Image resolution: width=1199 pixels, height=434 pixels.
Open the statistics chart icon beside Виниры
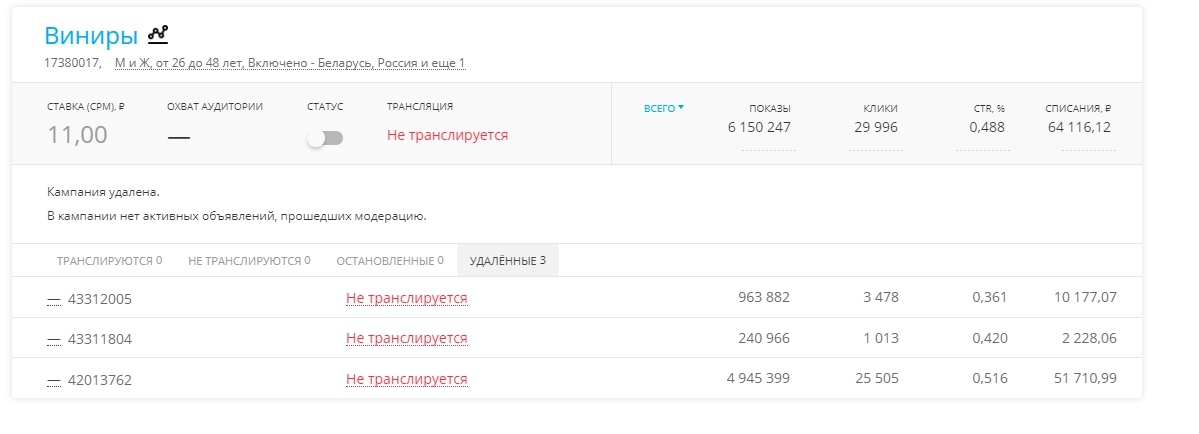coord(158,34)
